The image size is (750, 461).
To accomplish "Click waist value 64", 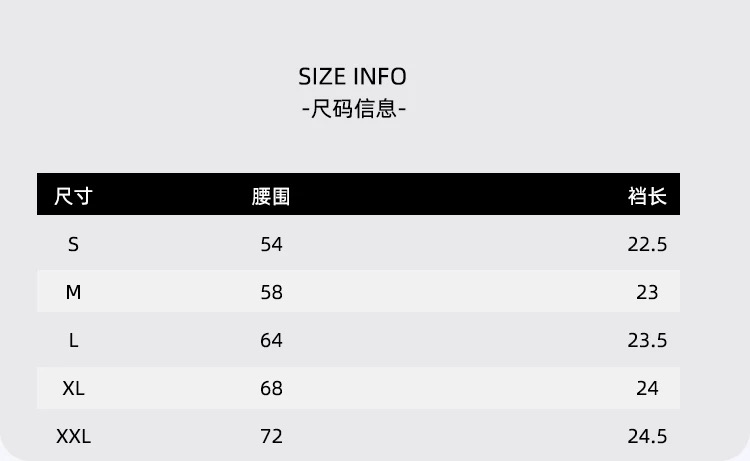I will tap(271, 340).
